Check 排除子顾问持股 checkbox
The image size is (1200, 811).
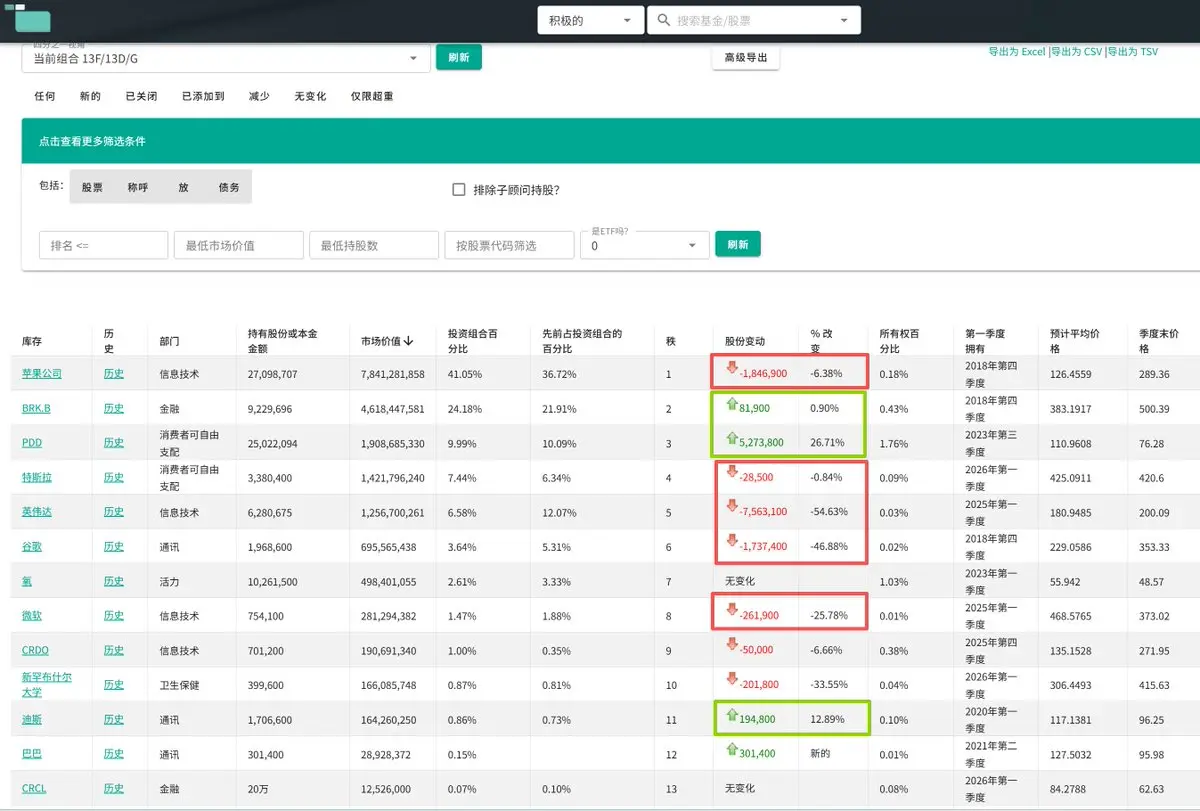coord(459,189)
